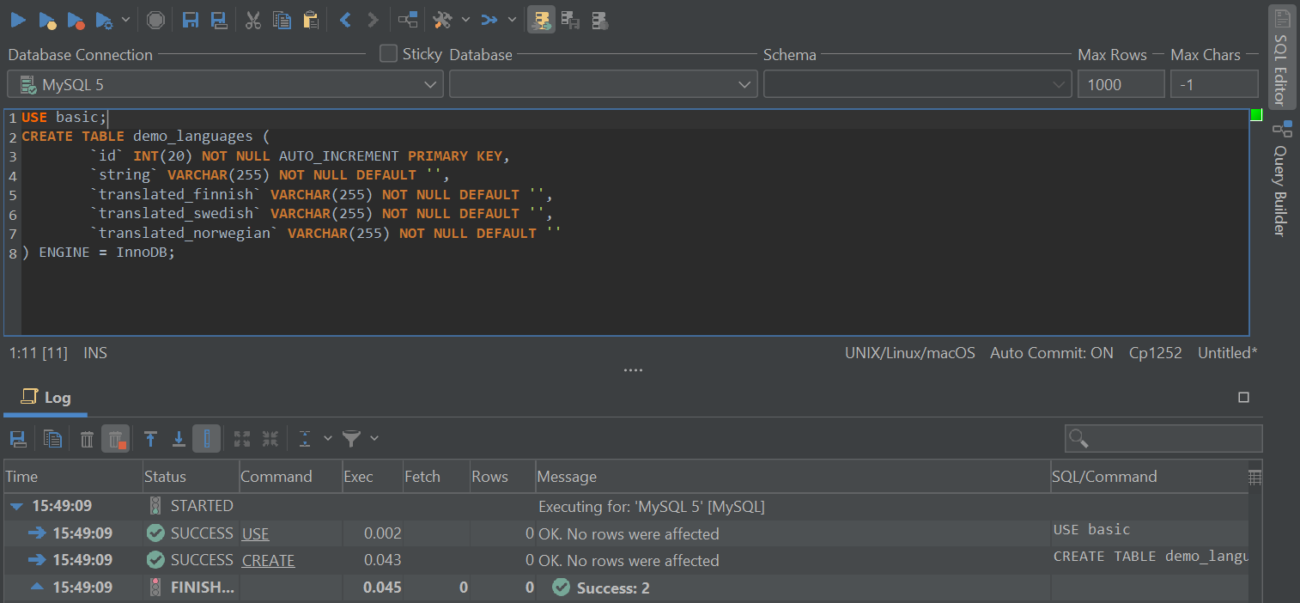Toggle scroll lock in the log toolbar
The height and width of the screenshot is (603, 1300).
(206, 438)
